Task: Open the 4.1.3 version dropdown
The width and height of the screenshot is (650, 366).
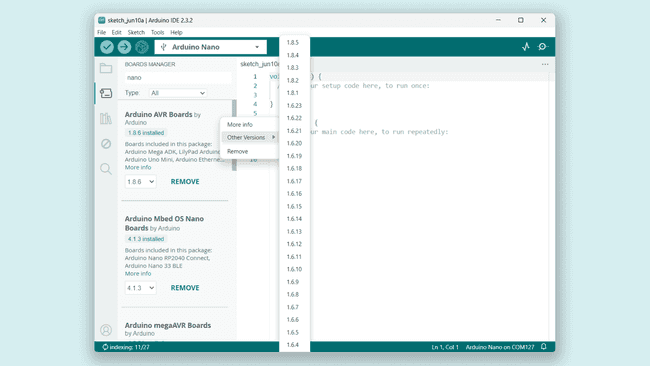Action: (x=141, y=288)
